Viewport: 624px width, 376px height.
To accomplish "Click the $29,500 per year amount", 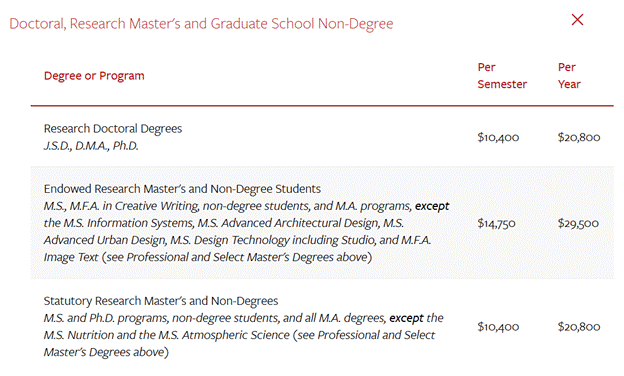I will 578,223.
